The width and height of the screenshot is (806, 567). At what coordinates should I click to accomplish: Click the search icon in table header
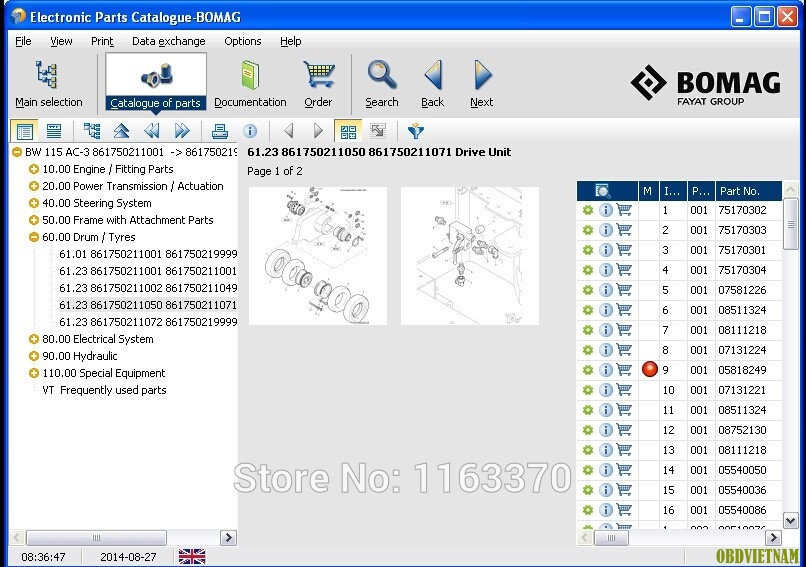(602, 191)
